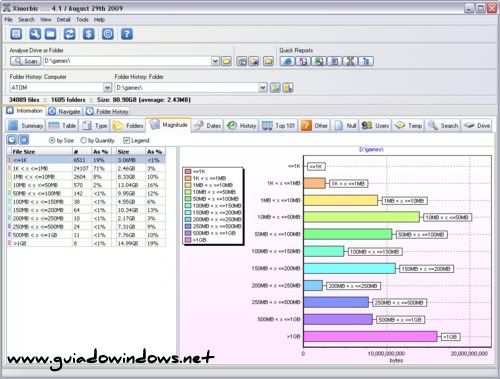Click the Scan button
The height and width of the screenshot is (379, 500).
26,61
